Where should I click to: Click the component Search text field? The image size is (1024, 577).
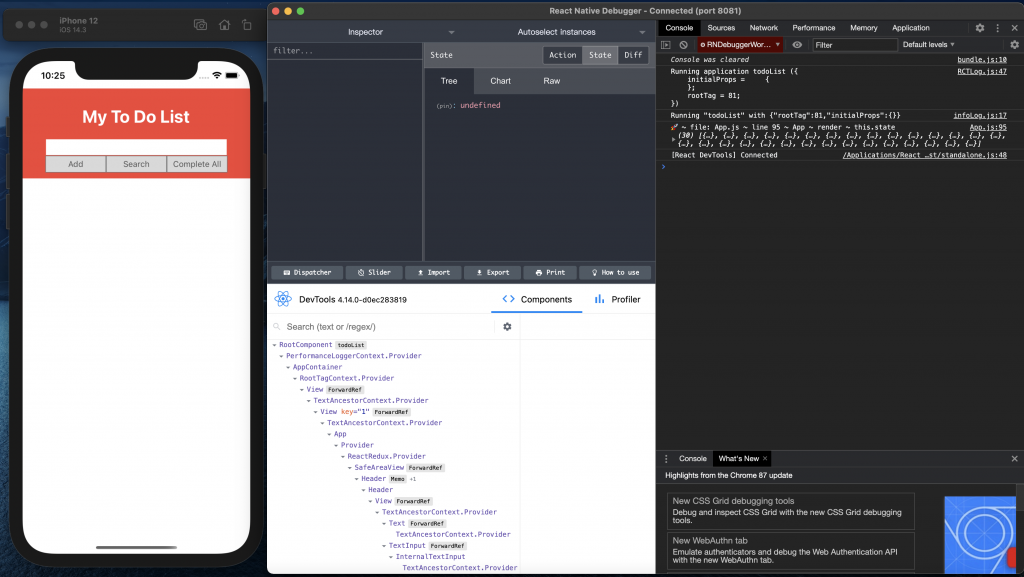388,327
